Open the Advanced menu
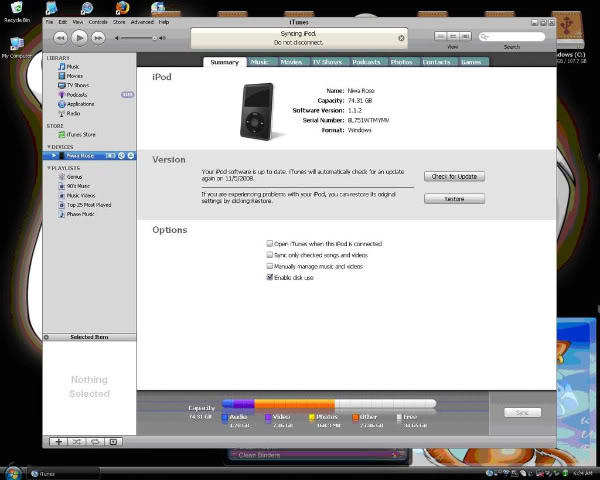This screenshot has height=480, width=600. pos(142,22)
